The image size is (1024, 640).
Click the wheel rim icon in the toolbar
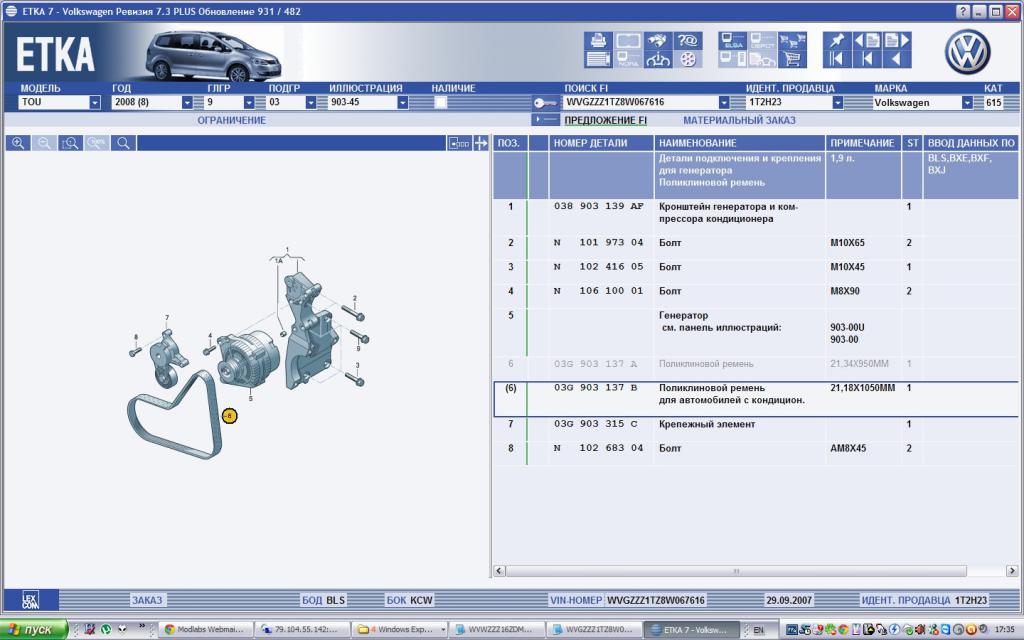[688, 59]
